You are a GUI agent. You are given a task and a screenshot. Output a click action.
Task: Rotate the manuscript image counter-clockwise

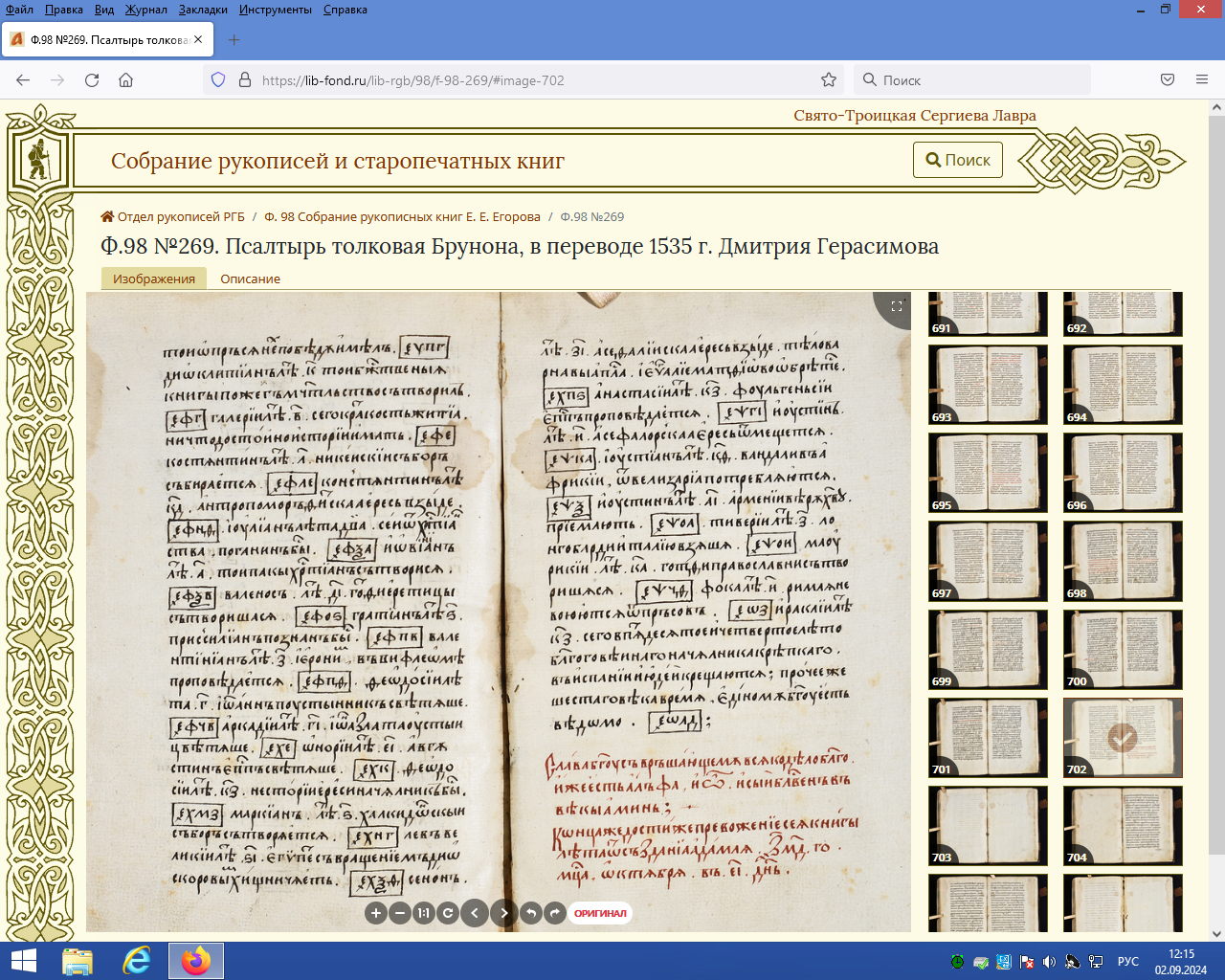[531, 913]
